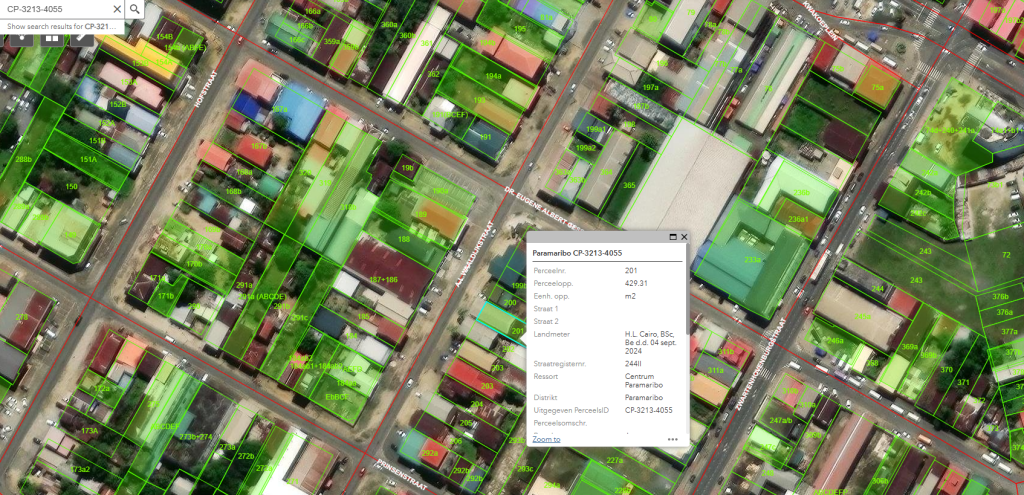Click parcel 72 at right edge

click(x=1004, y=256)
